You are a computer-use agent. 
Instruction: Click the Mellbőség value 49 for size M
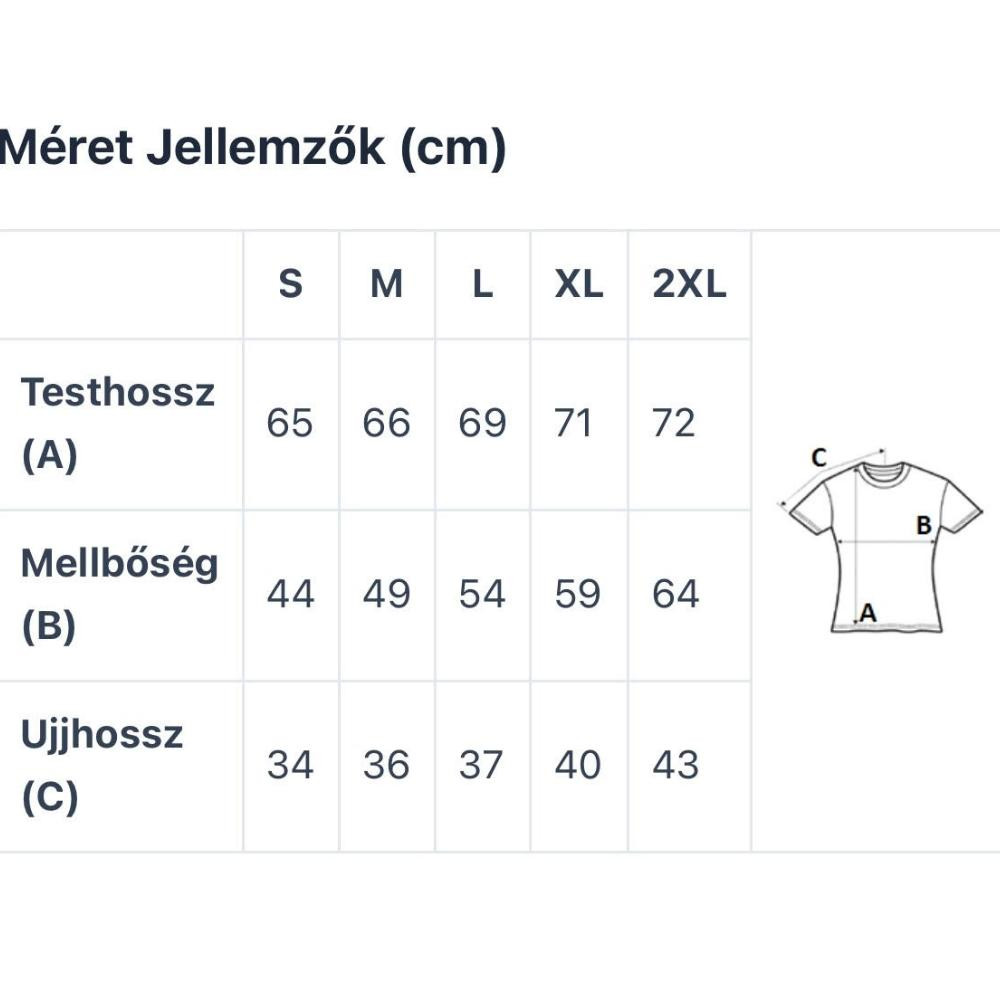[x=386, y=594]
